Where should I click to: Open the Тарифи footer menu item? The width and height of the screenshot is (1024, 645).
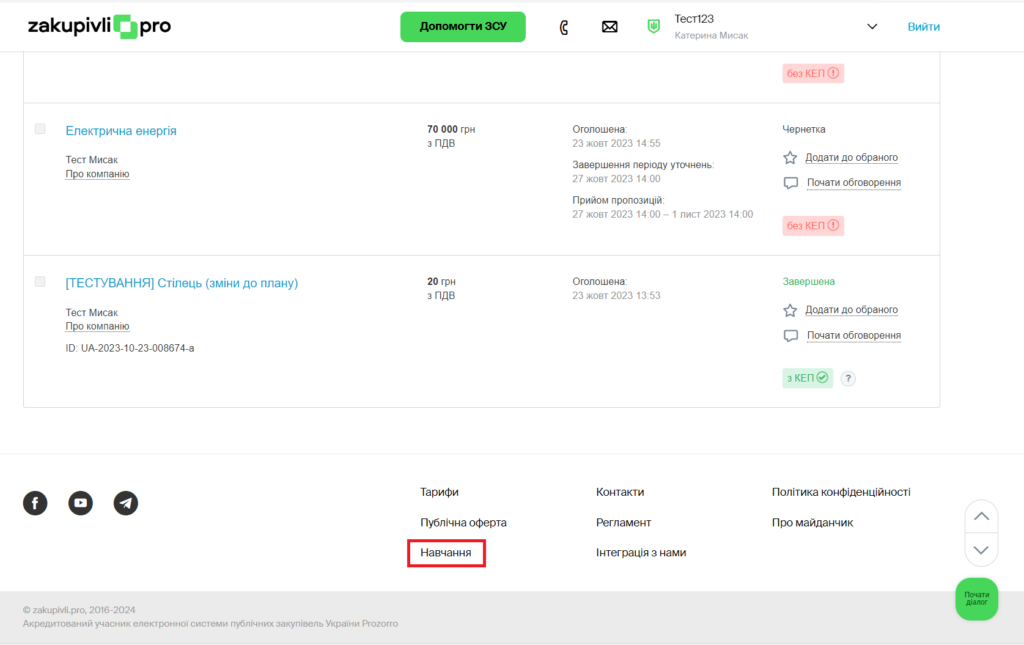(439, 492)
